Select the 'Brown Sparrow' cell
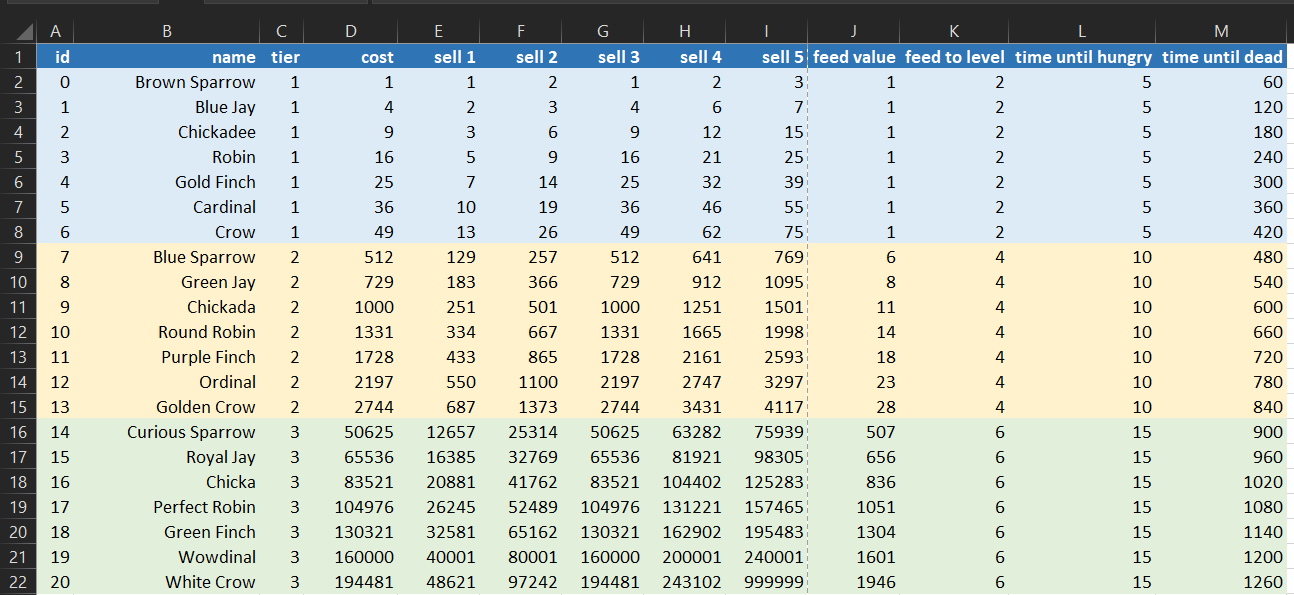This screenshot has width=1294, height=595. click(x=167, y=82)
